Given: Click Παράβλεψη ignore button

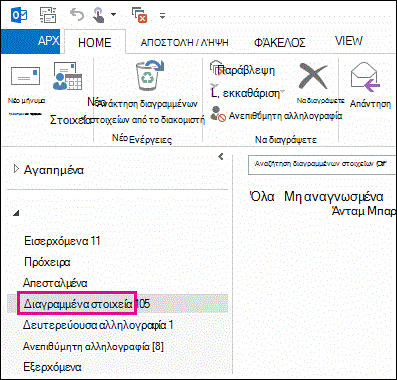Looking at the screenshot, I should (242, 70).
